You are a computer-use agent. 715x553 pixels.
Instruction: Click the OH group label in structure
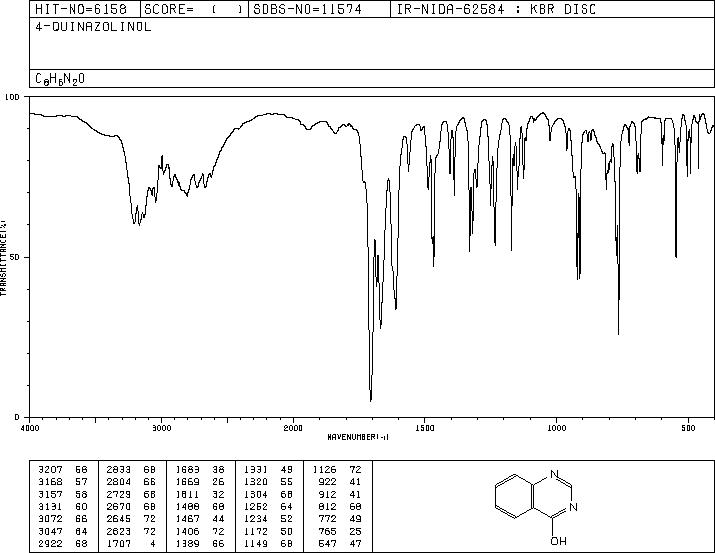[x=558, y=541]
